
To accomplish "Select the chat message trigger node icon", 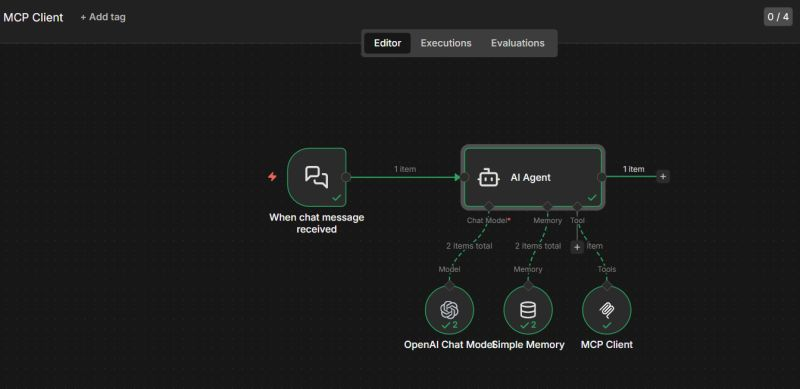I will [317, 177].
